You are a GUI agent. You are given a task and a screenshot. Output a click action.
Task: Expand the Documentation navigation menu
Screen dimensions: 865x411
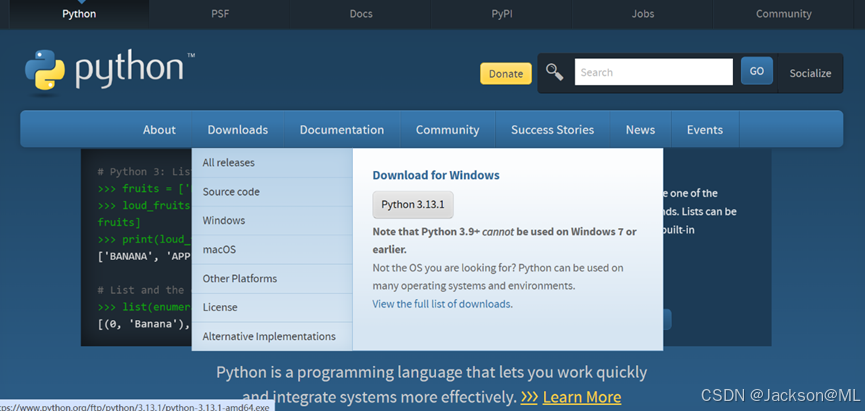point(342,130)
